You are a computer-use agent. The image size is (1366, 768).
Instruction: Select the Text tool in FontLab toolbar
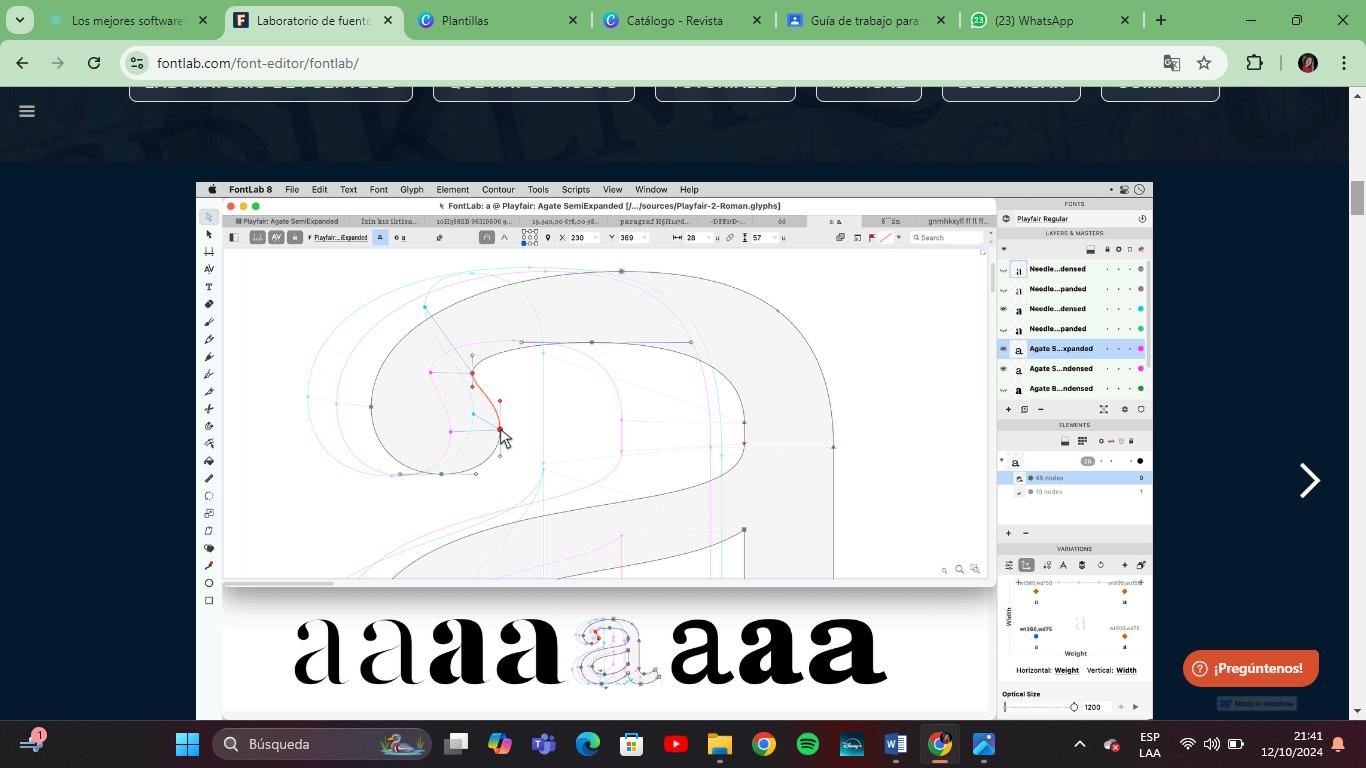click(x=209, y=287)
